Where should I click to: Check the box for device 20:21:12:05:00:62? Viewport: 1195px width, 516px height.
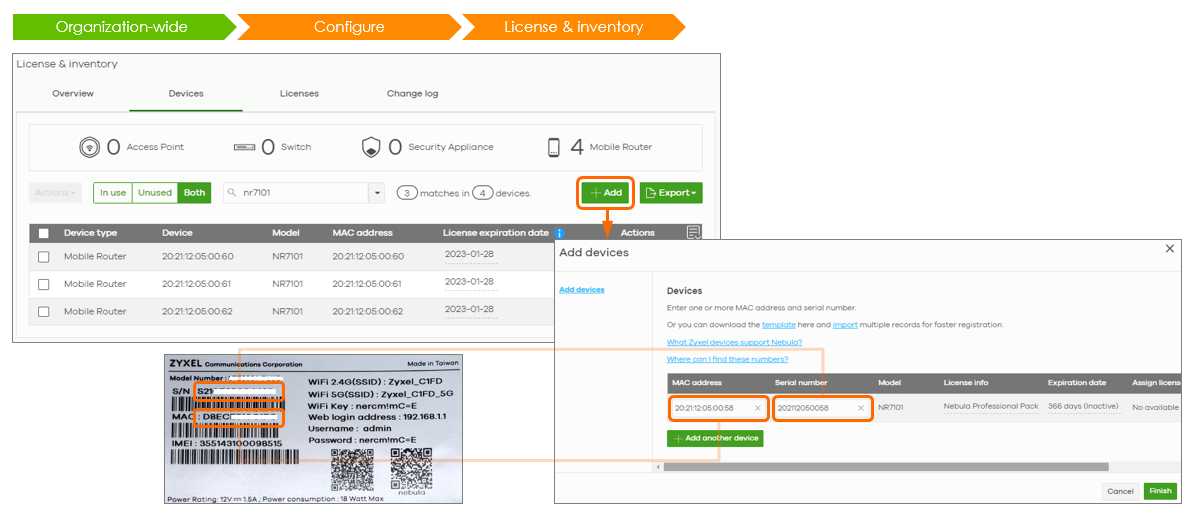pyautogui.click(x=43, y=312)
